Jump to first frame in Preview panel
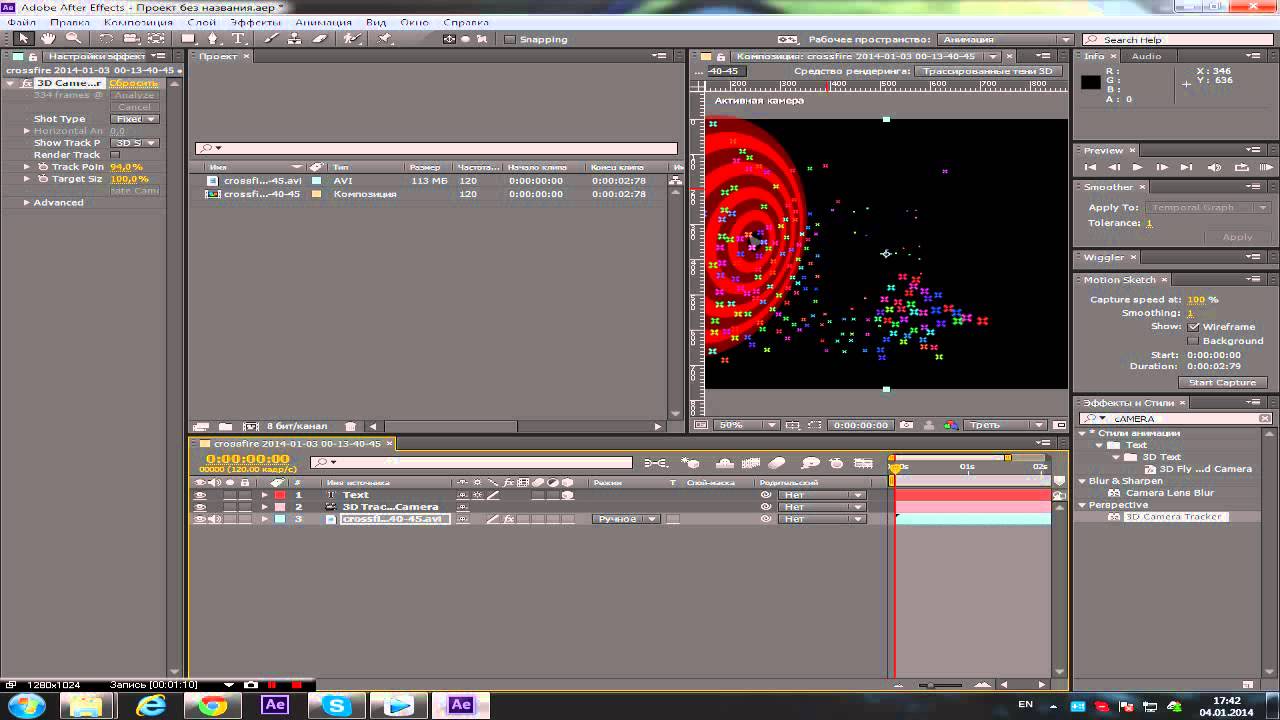The width and height of the screenshot is (1280, 720). point(1091,167)
